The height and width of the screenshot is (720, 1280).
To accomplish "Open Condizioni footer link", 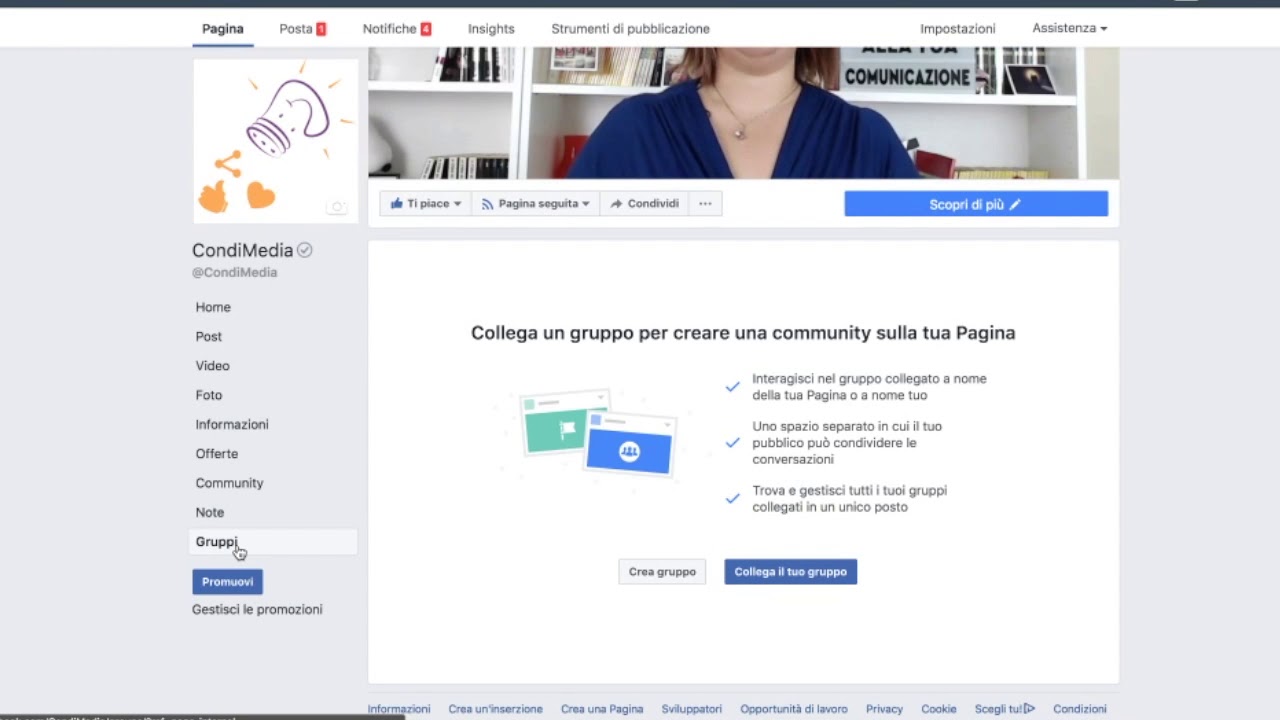I will [1080, 709].
